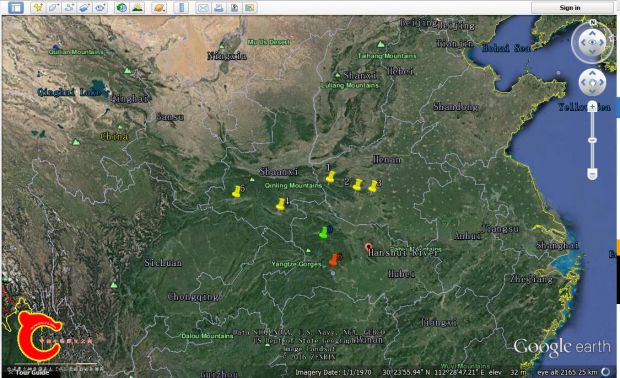Image resolution: width=620 pixels, height=378 pixels.
Task: Select the Add Image Overlay tool
Action: pos(85,8)
